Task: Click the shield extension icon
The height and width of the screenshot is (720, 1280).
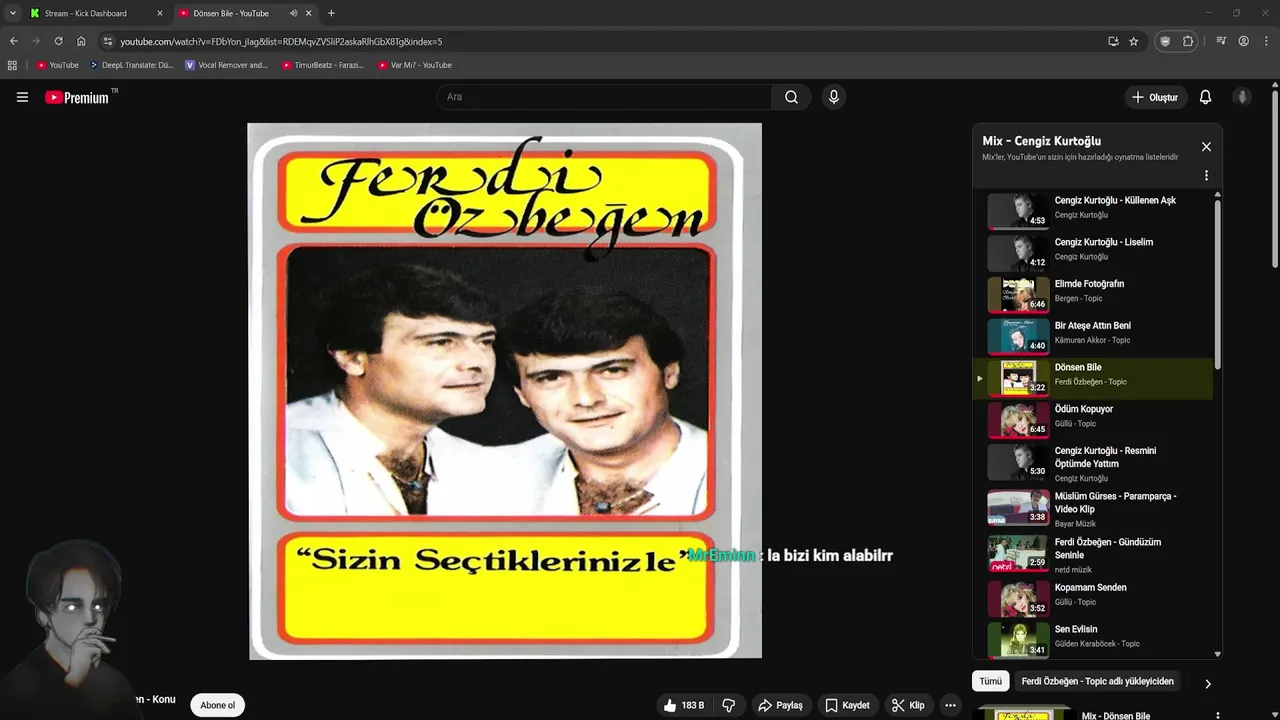Action: [1164, 41]
